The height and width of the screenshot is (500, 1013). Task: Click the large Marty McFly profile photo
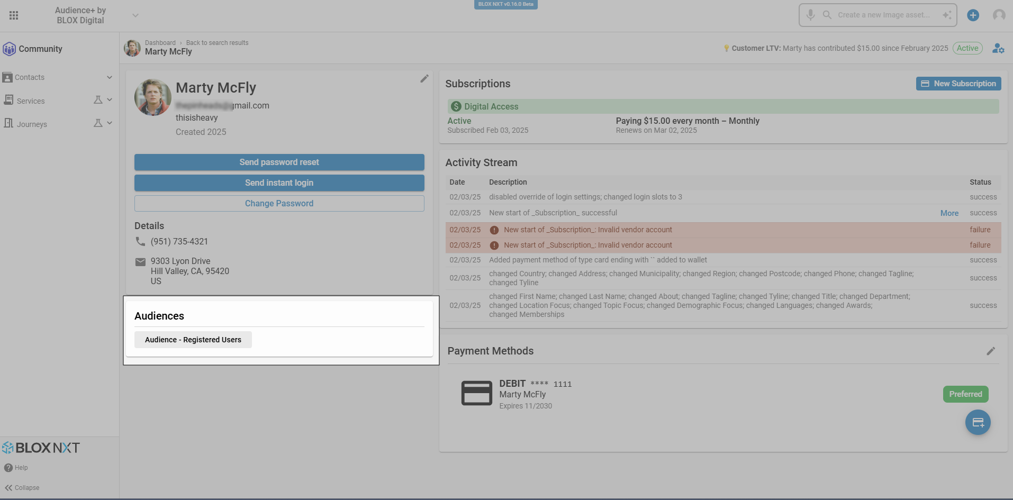point(152,98)
